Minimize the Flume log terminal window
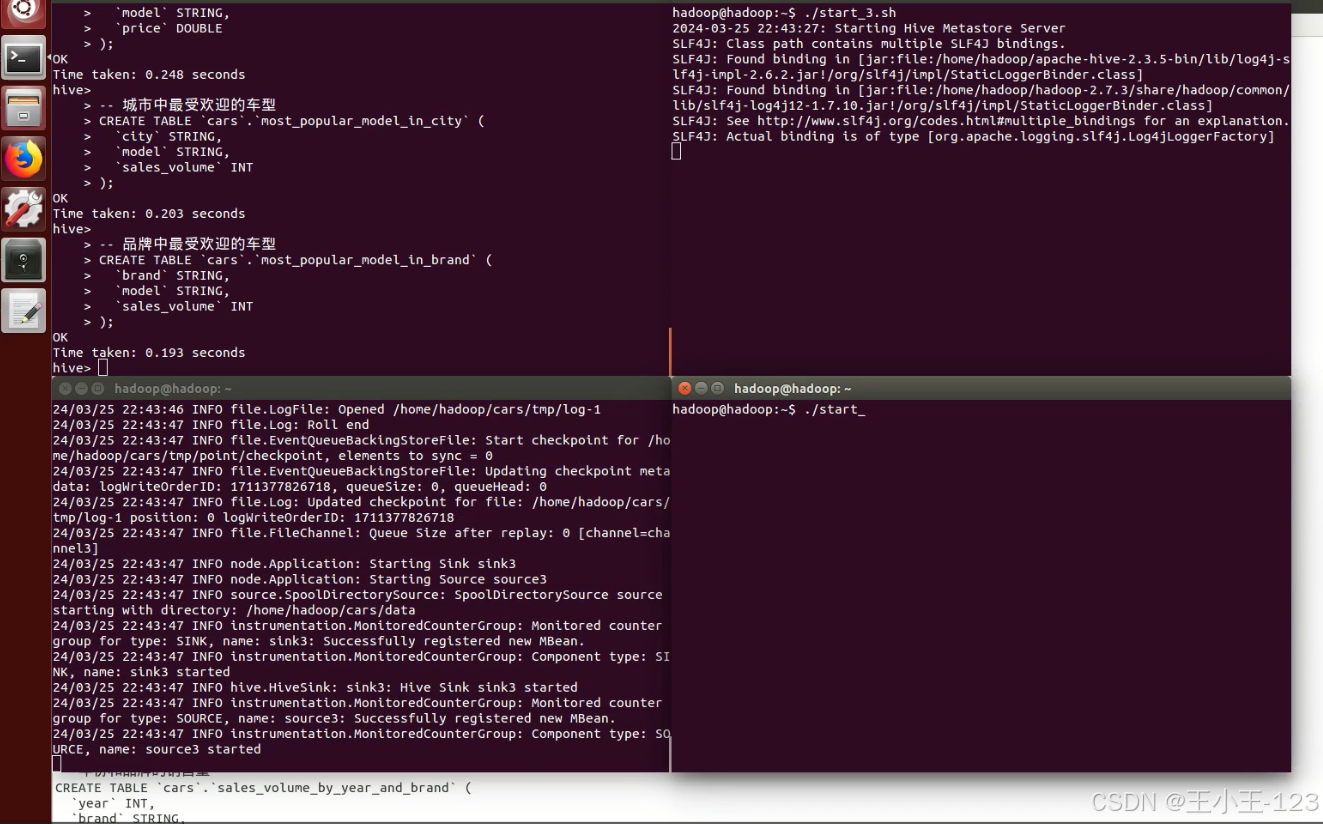 pyautogui.click(x=81, y=388)
